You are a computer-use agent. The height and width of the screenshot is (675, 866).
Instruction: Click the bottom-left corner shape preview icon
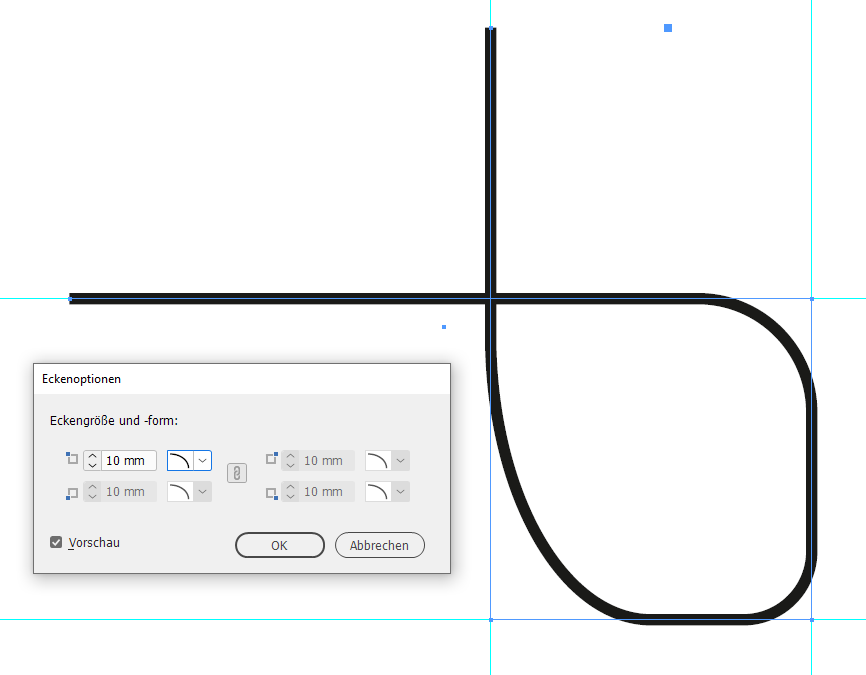(181, 491)
